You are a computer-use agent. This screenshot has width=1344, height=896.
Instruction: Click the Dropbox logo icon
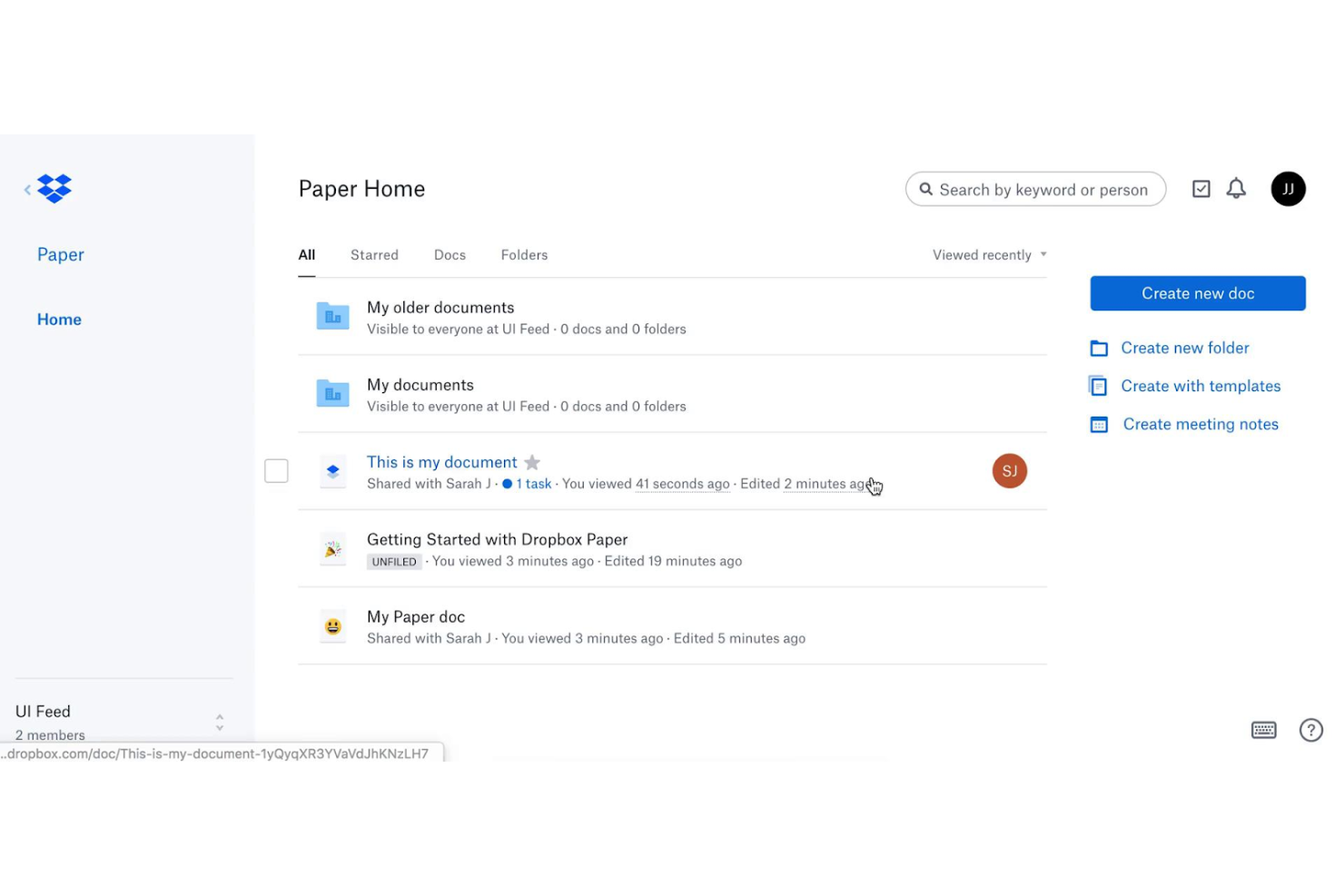coord(54,188)
